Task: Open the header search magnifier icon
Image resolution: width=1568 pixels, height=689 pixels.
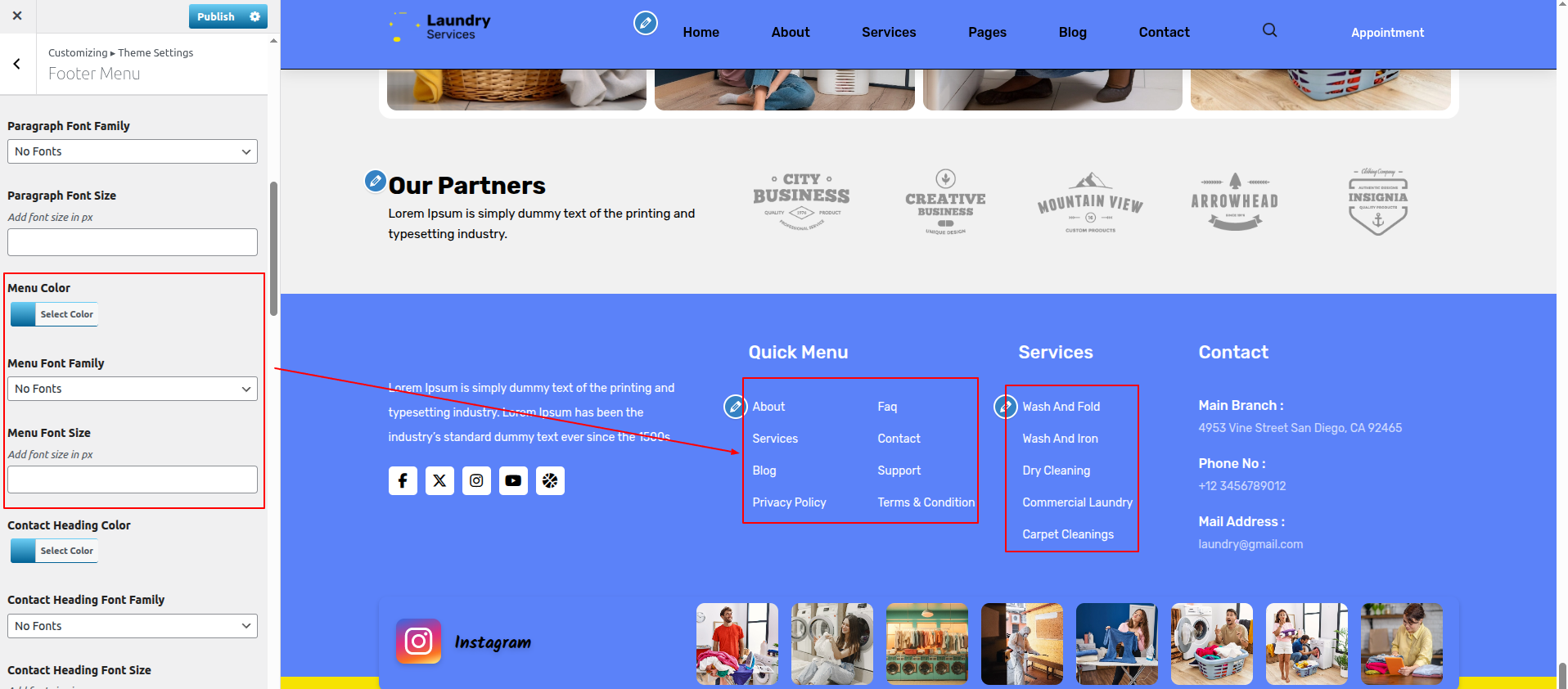Action: pos(1269,30)
